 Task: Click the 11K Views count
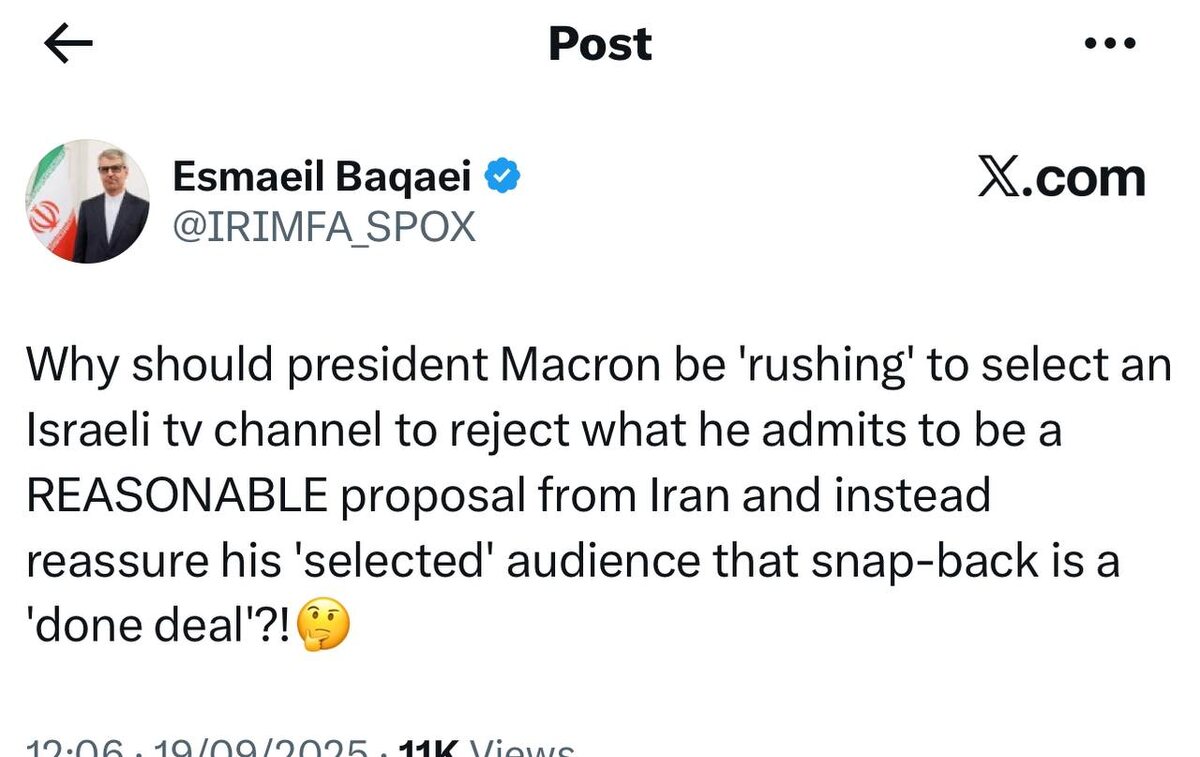pos(485,748)
